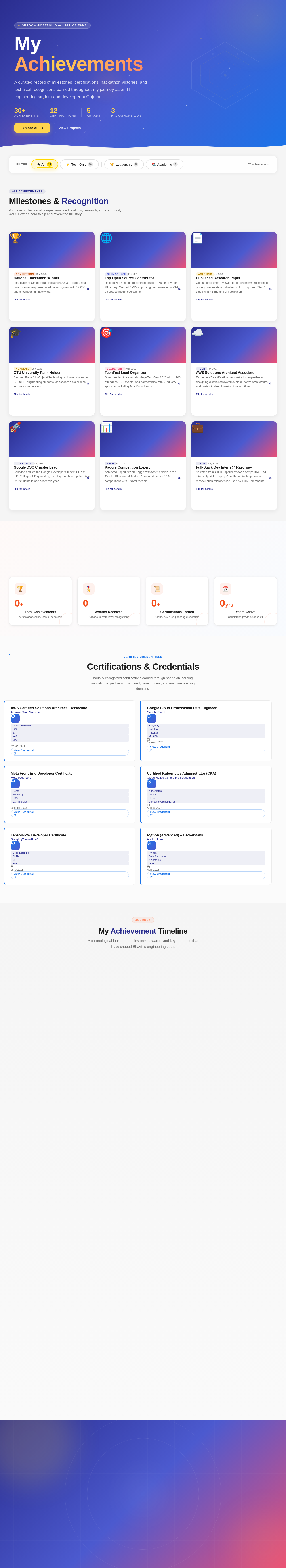Flip National Hackathon Winner card for details
286x1568 pixels.
click(22, 300)
